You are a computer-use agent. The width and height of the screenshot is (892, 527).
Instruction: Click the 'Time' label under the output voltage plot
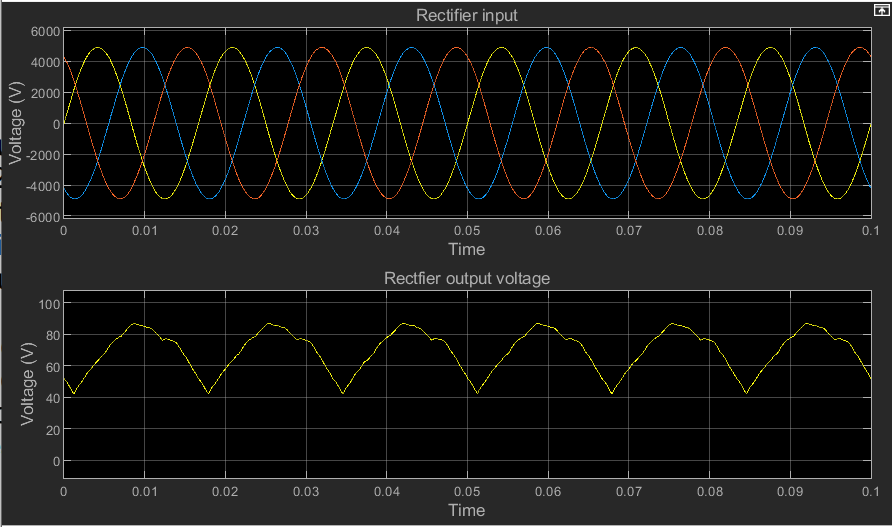coord(466,510)
